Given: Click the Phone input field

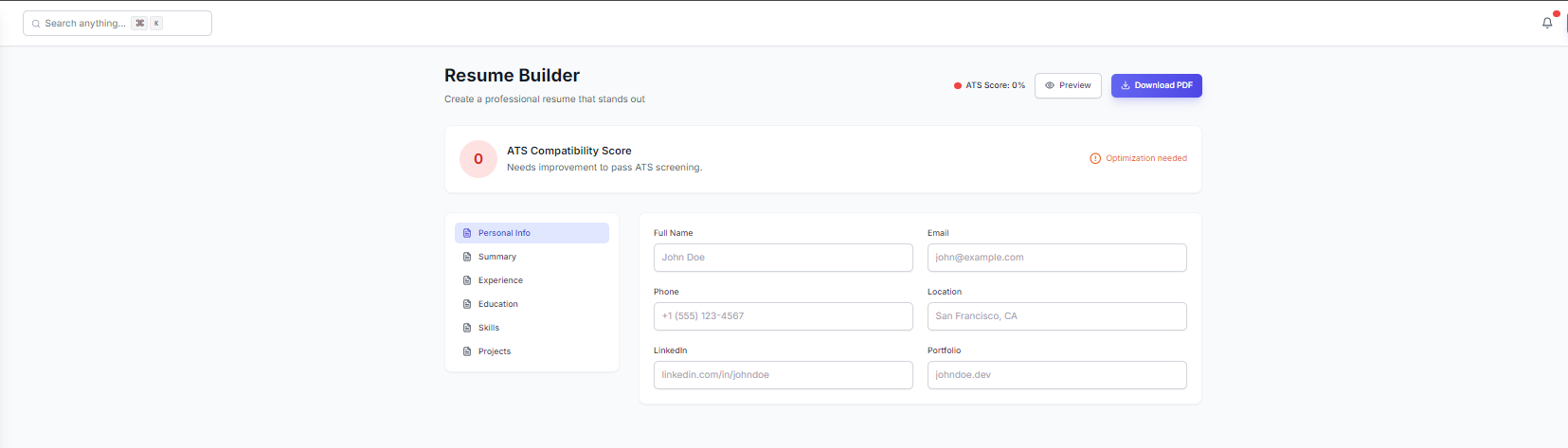Looking at the screenshot, I should (x=784, y=316).
